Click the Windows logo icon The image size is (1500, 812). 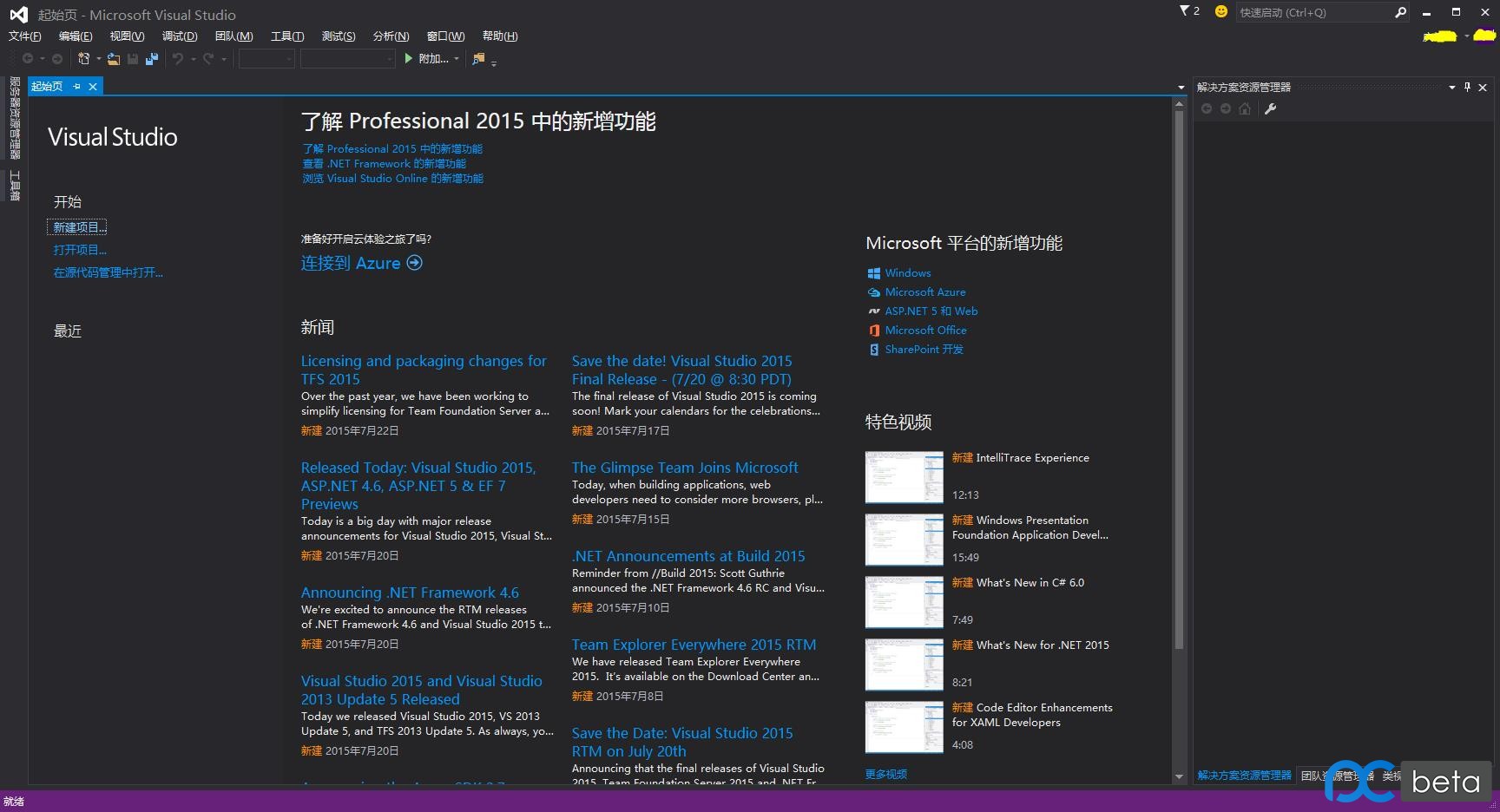(x=874, y=273)
